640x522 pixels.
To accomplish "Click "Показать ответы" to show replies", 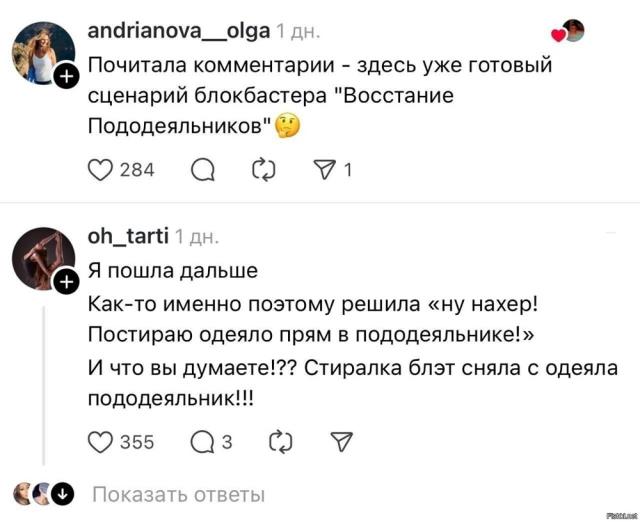I will (178, 494).
